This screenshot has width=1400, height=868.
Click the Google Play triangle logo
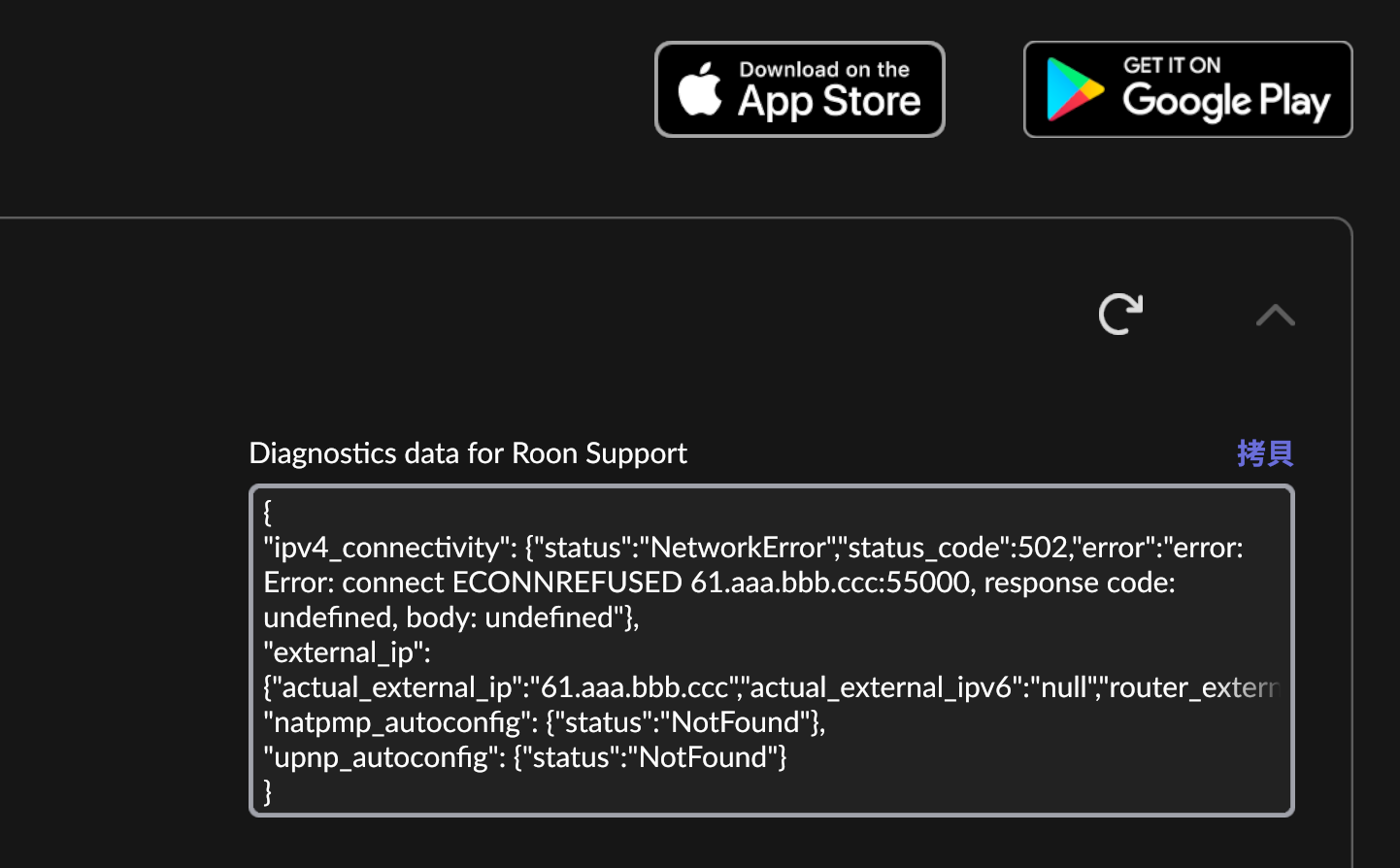pyautogui.click(x=1075, y=89)
